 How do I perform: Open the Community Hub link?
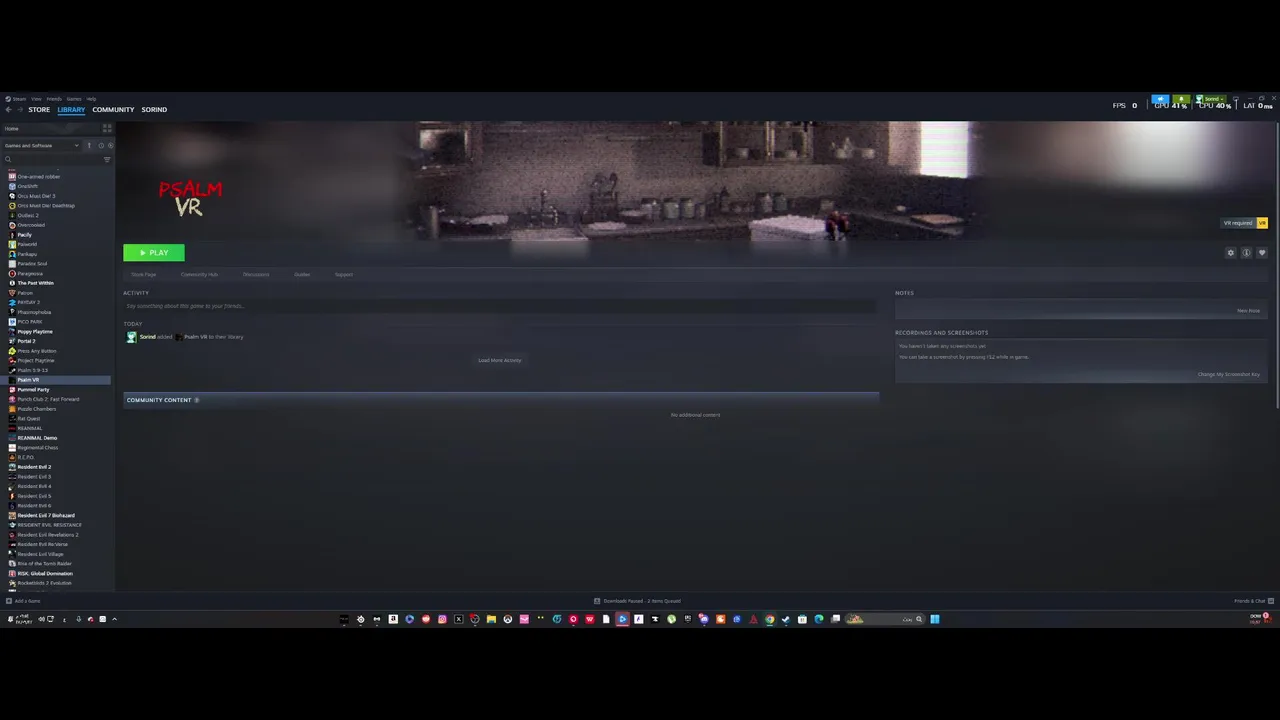click(x=199, y=274)
